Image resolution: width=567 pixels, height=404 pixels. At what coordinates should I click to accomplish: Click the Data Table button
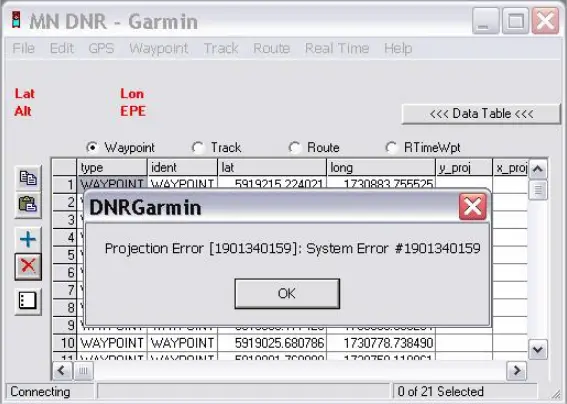tap(481, 114)
